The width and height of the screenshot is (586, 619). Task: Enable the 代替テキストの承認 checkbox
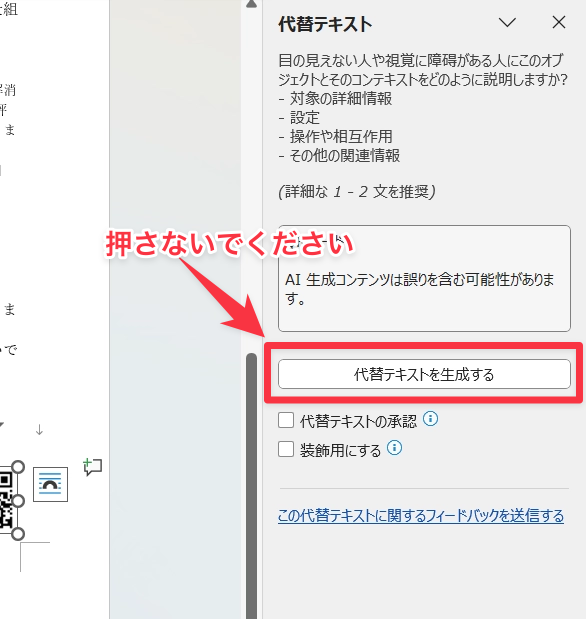pyautogui.click(x=286, y=420)
